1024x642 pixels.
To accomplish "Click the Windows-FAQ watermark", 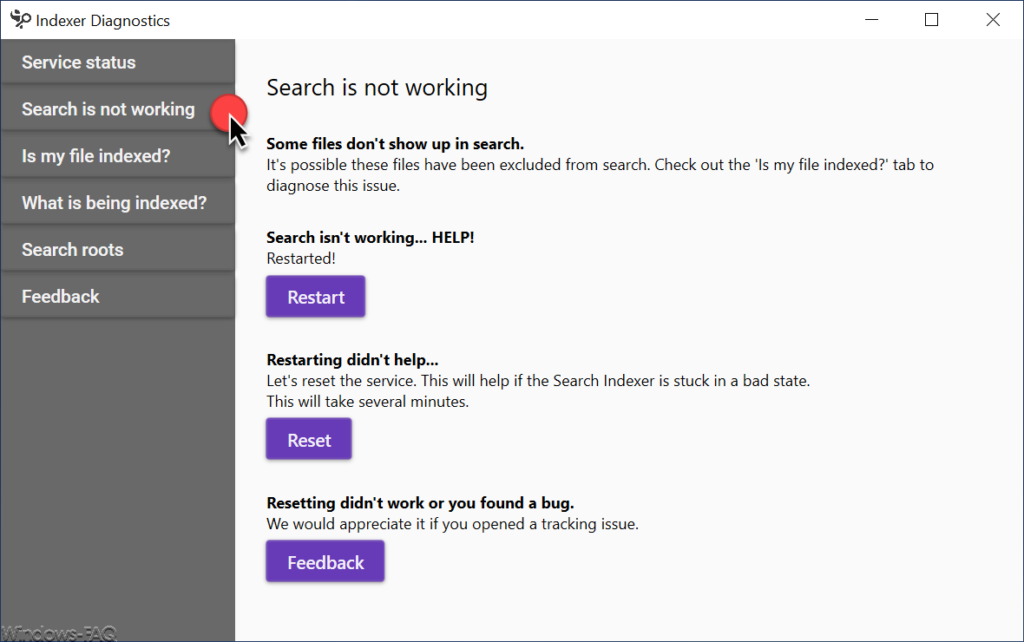I will click(x=59, y=633).
